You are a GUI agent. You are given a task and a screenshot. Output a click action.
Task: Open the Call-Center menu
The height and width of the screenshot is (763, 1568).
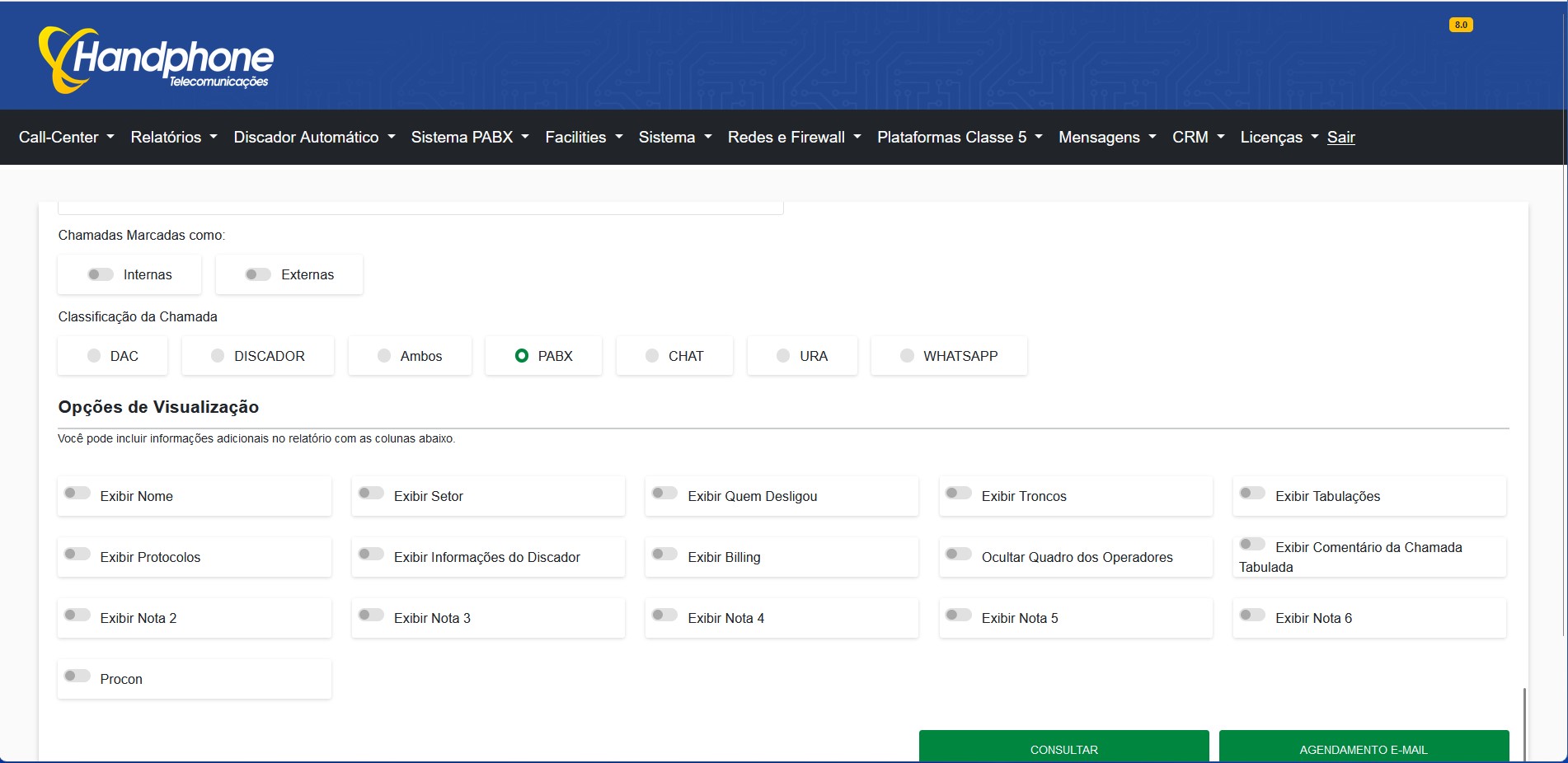tap(67, 138)
